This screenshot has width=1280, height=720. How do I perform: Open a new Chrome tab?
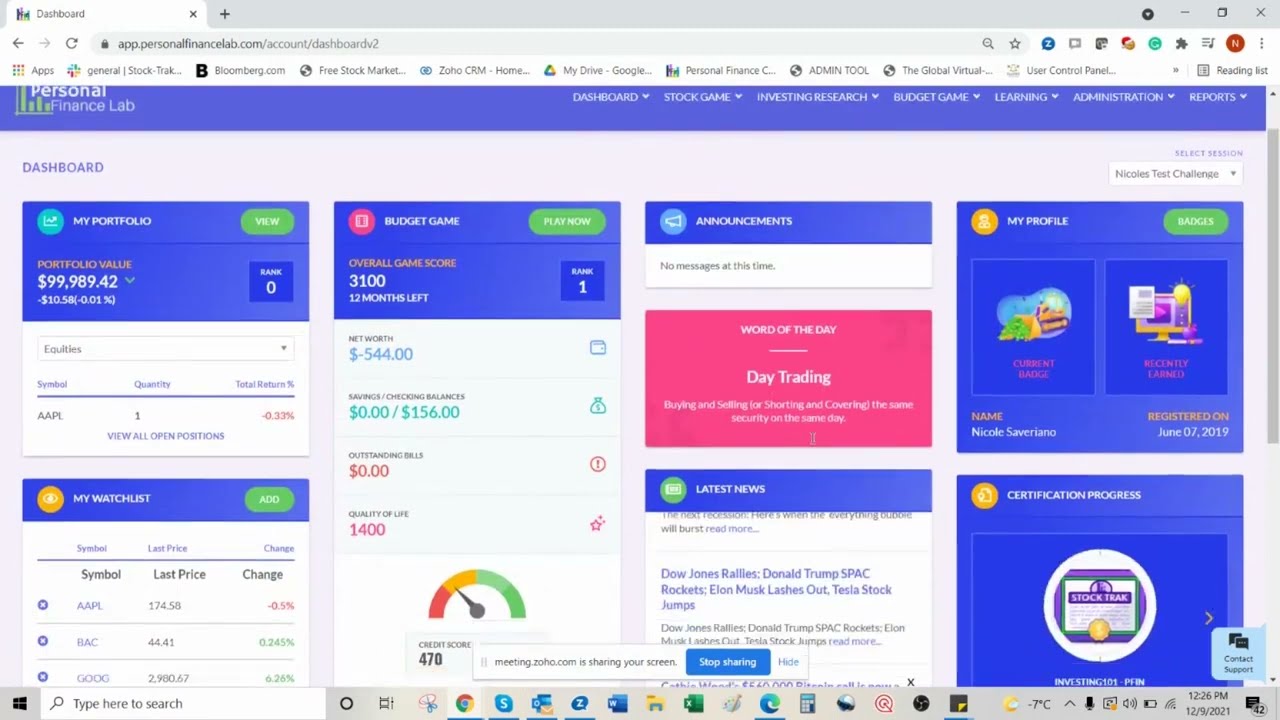[225, 14]
